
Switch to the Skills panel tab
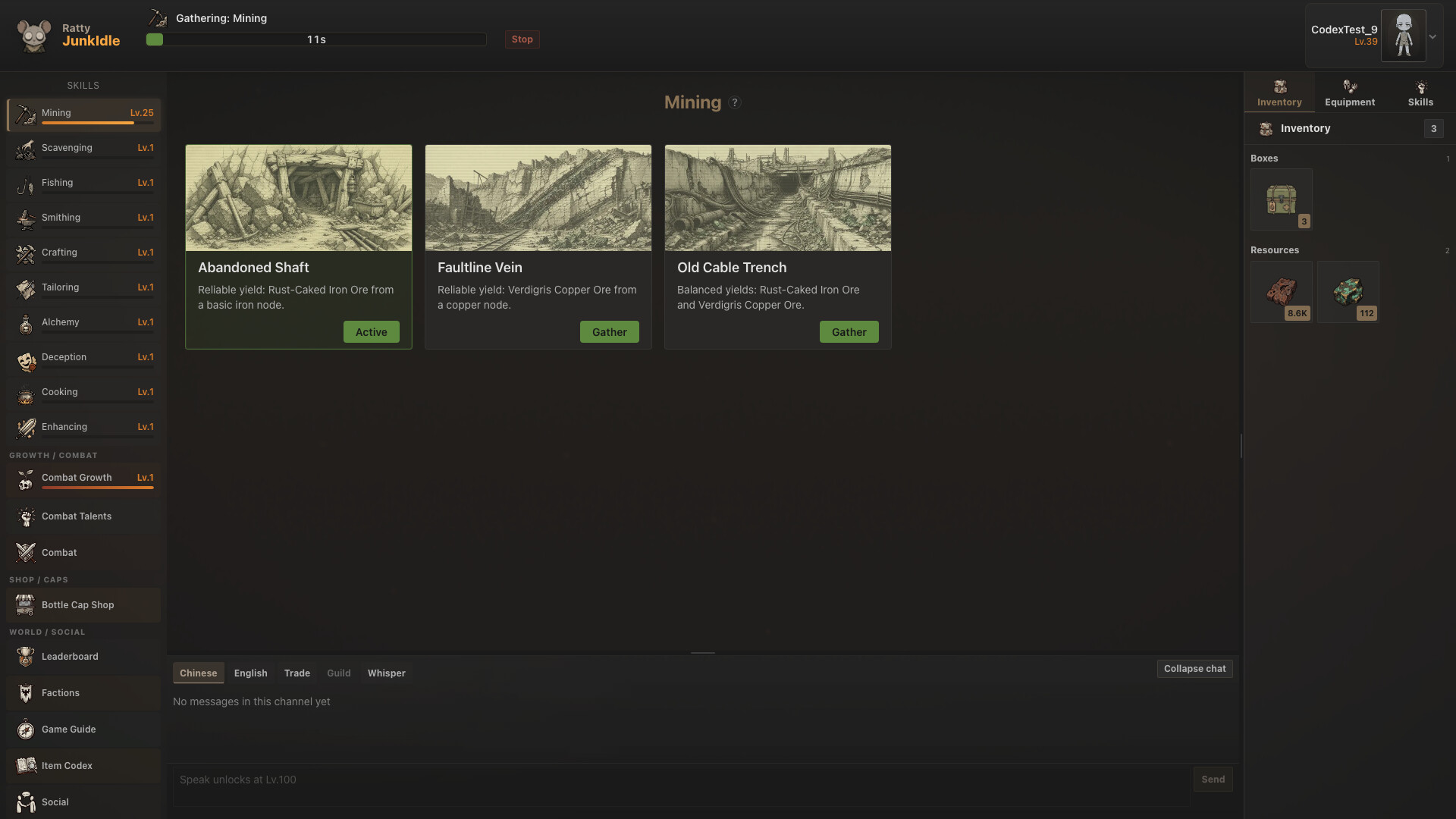click(1420, 93)
